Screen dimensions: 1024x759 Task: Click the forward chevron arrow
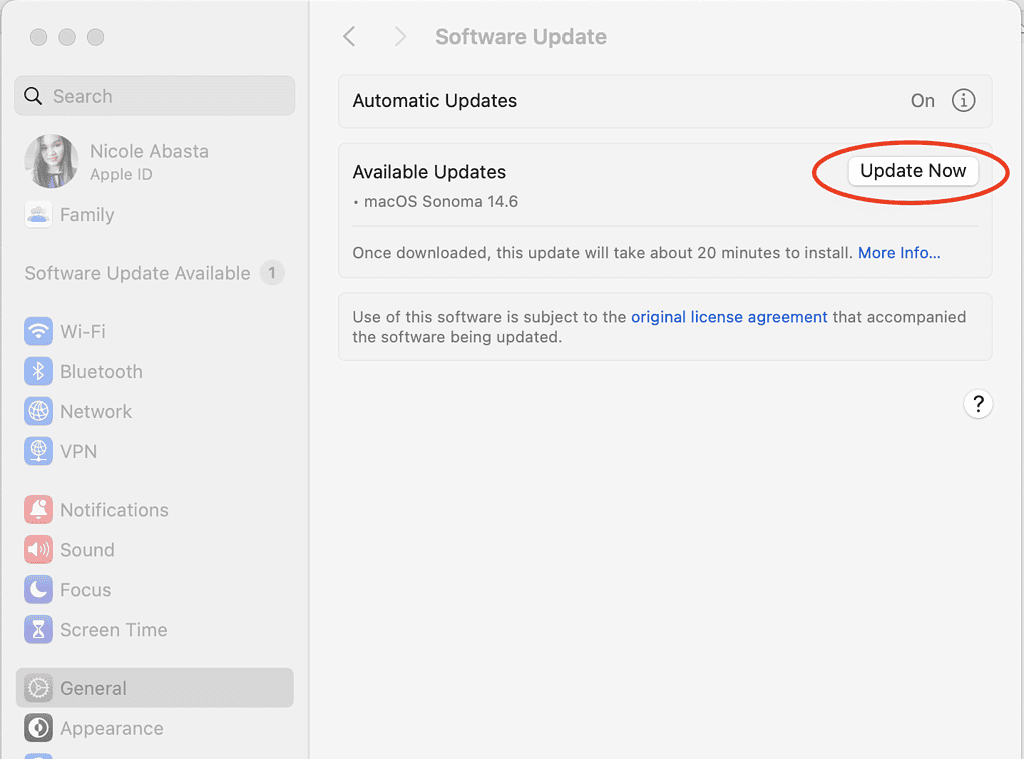400,37
